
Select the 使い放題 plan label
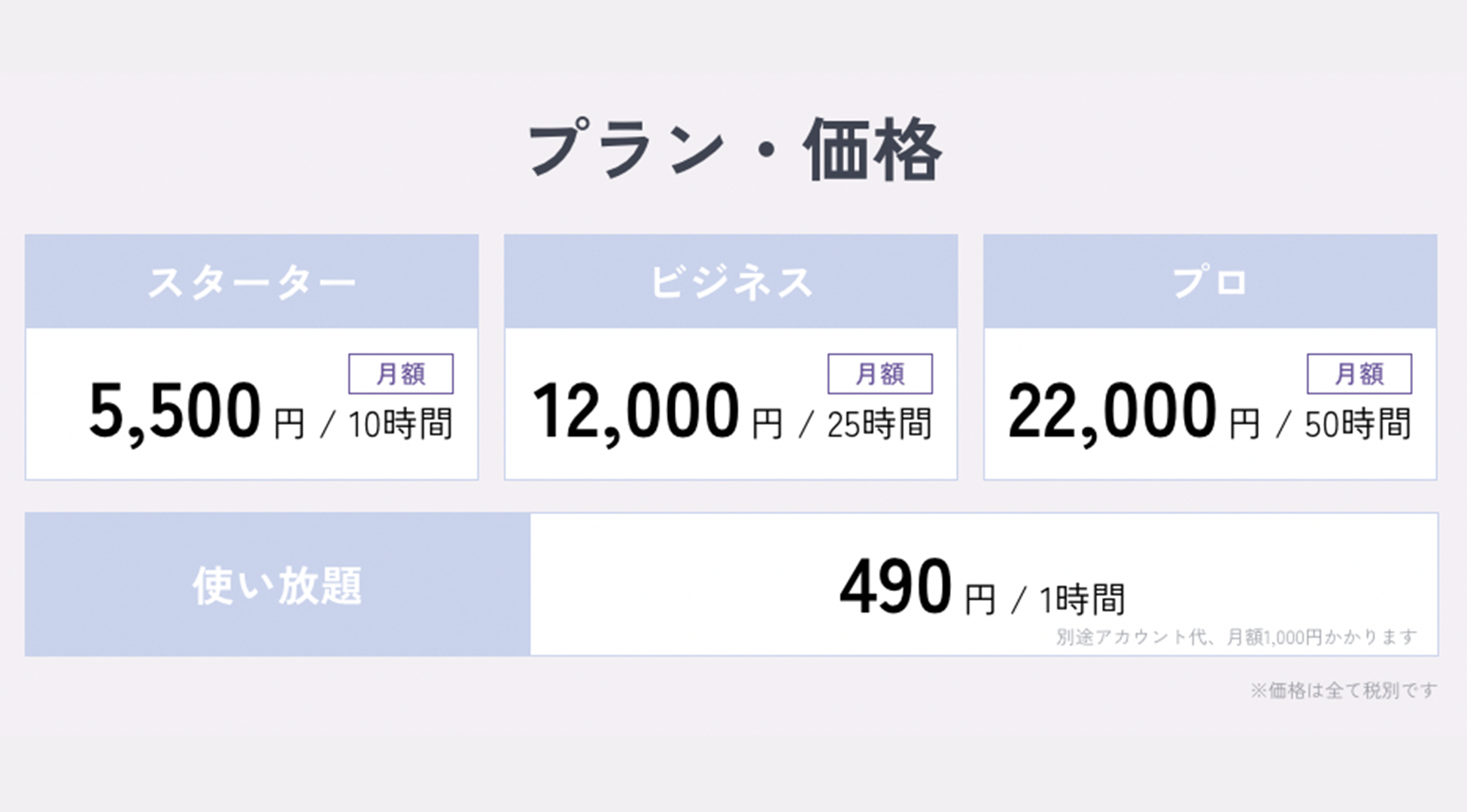tap(277, 586)
